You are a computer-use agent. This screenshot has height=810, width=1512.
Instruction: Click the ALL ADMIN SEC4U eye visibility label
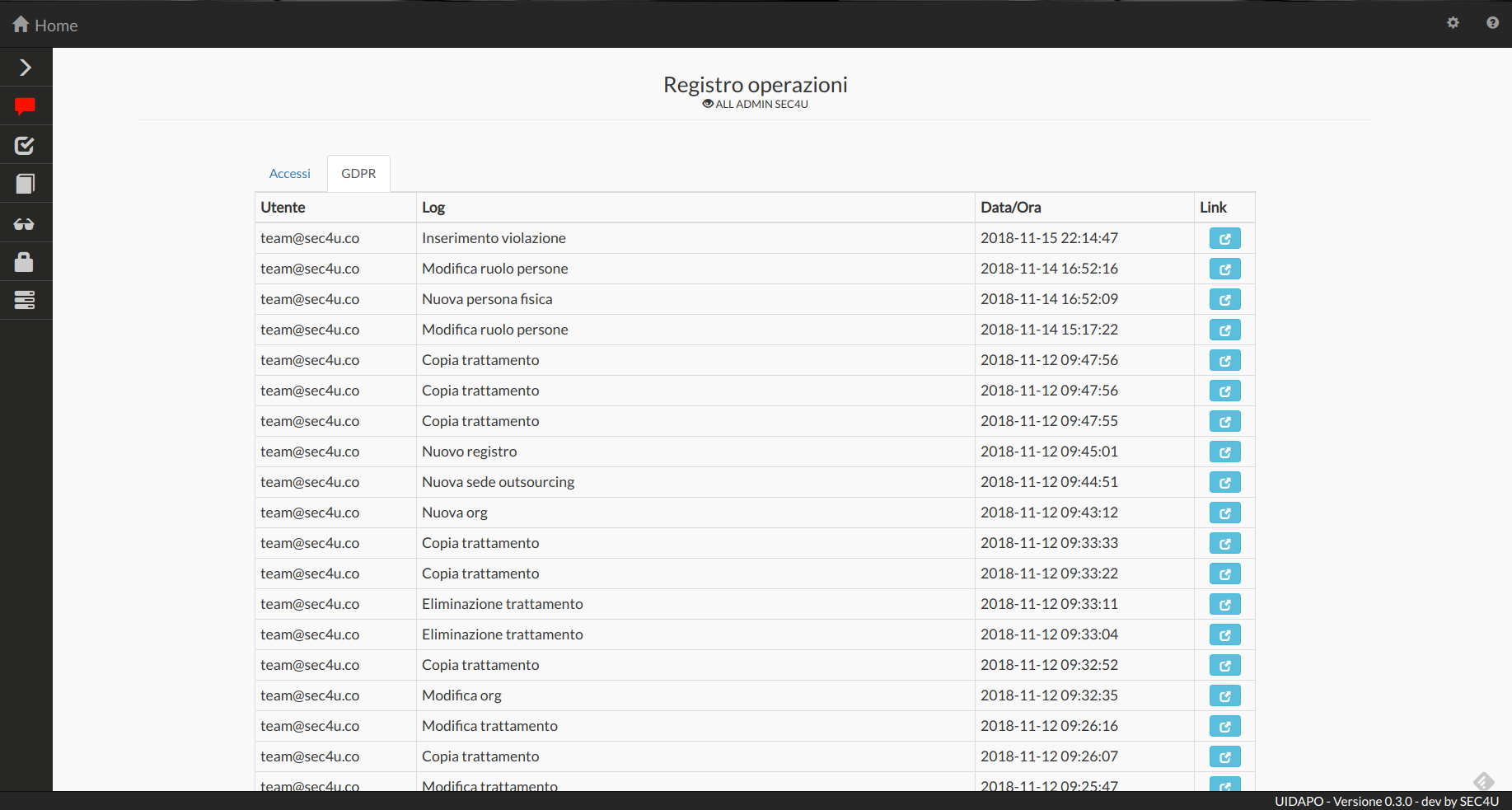pyautogui.click(x=755, y=104)
